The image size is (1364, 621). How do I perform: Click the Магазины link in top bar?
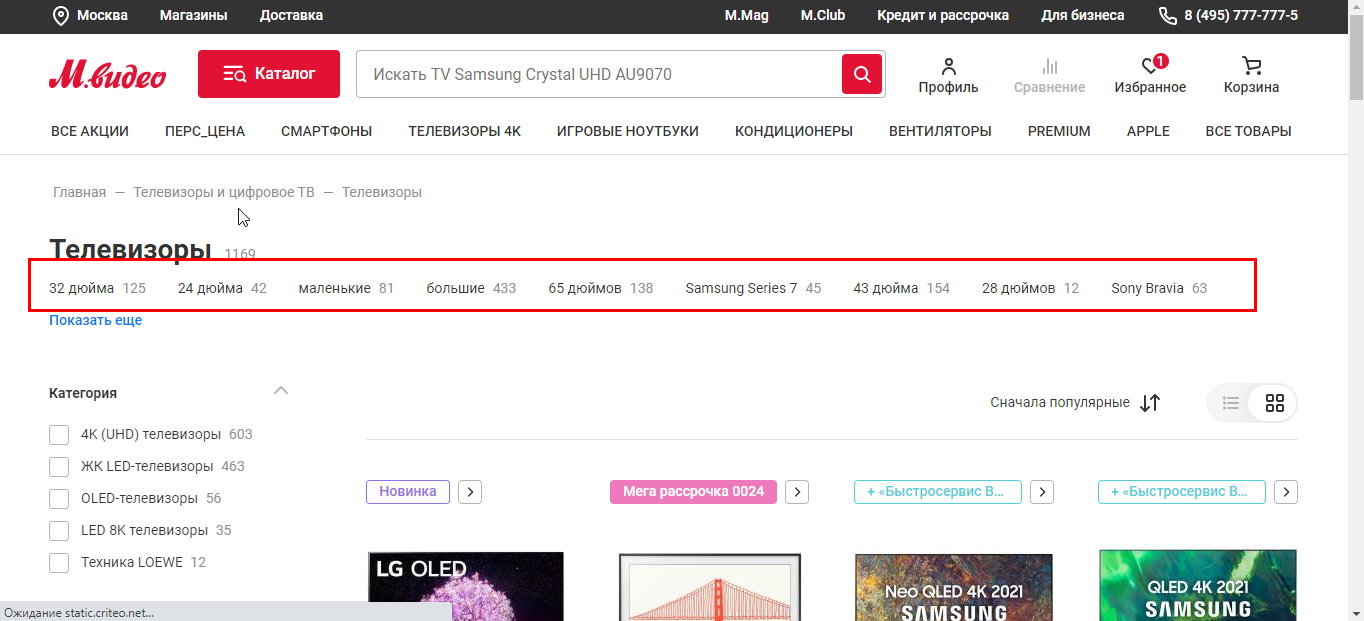194,15
